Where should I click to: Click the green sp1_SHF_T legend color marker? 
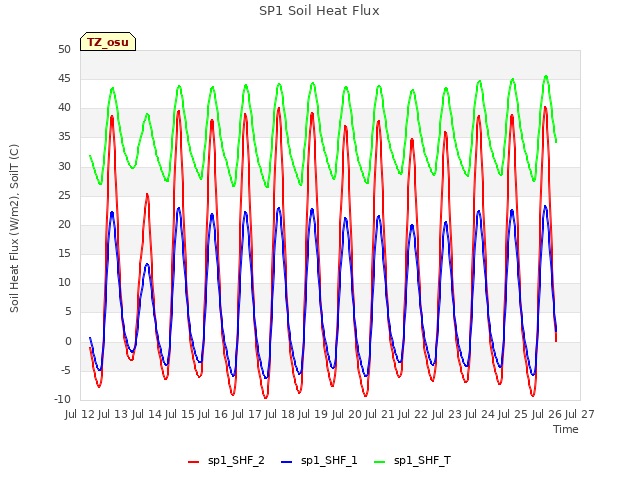tap(380, 462)
